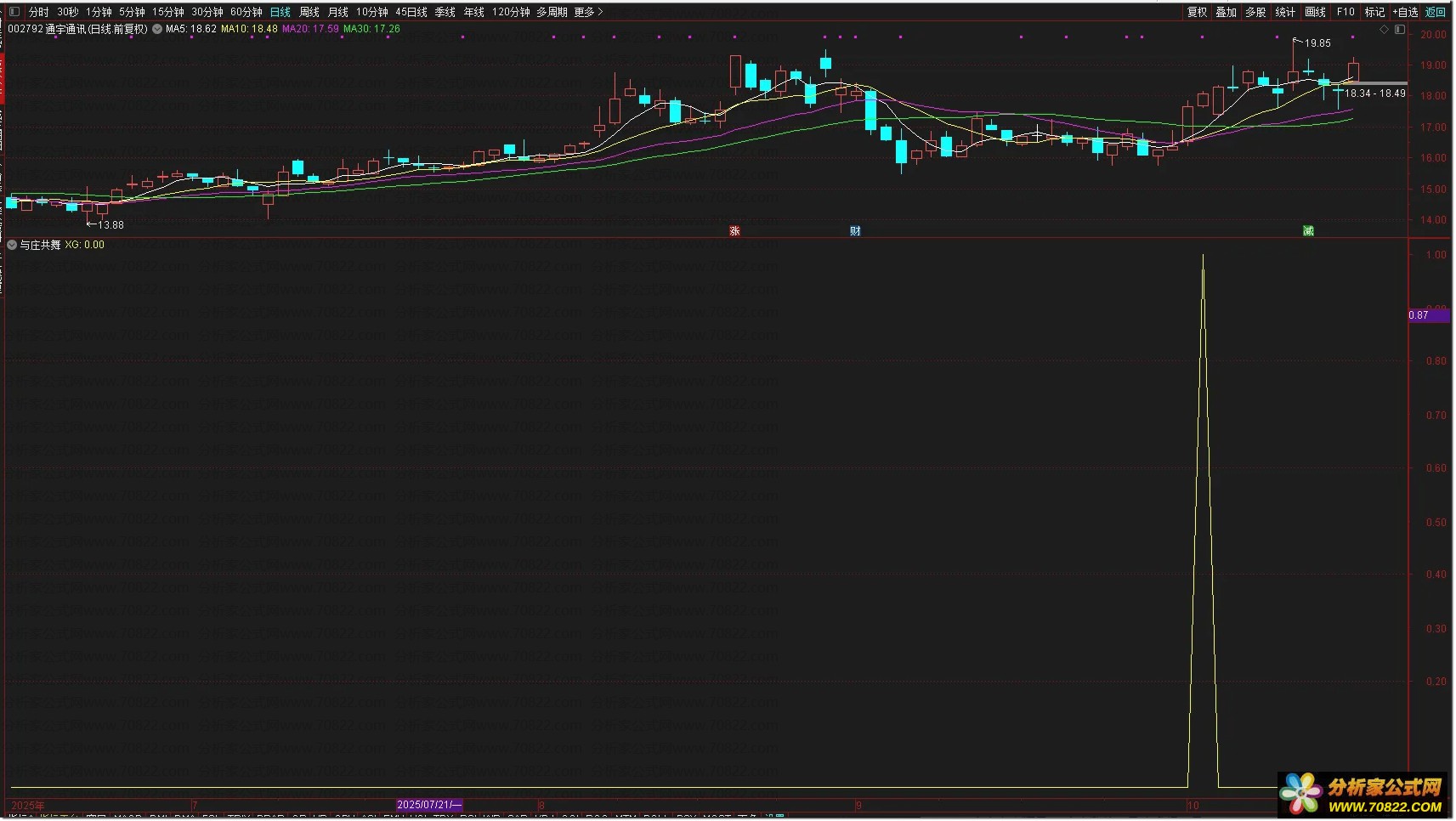Select the 30秒 period

pyautogui.click(x=68, y=12)
